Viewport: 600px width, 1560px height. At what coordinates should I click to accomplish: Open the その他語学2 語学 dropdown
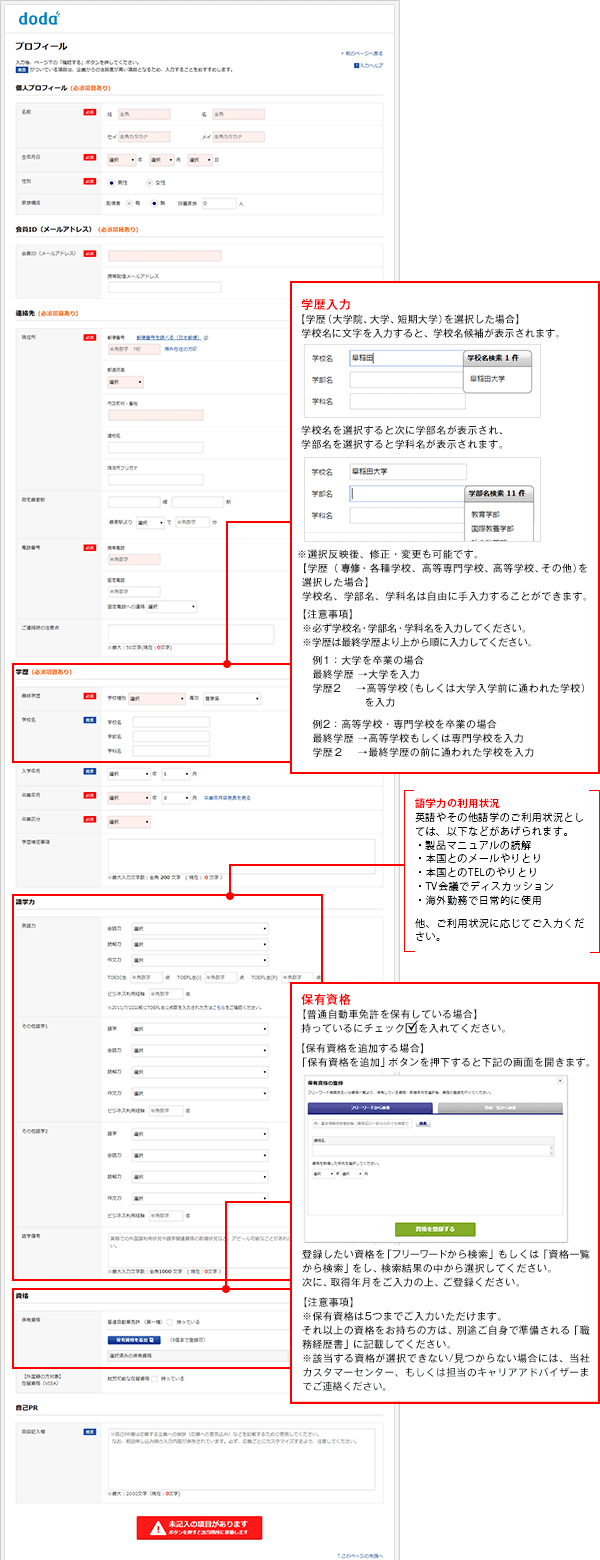pyautogui.click(x=200, y=1132)
